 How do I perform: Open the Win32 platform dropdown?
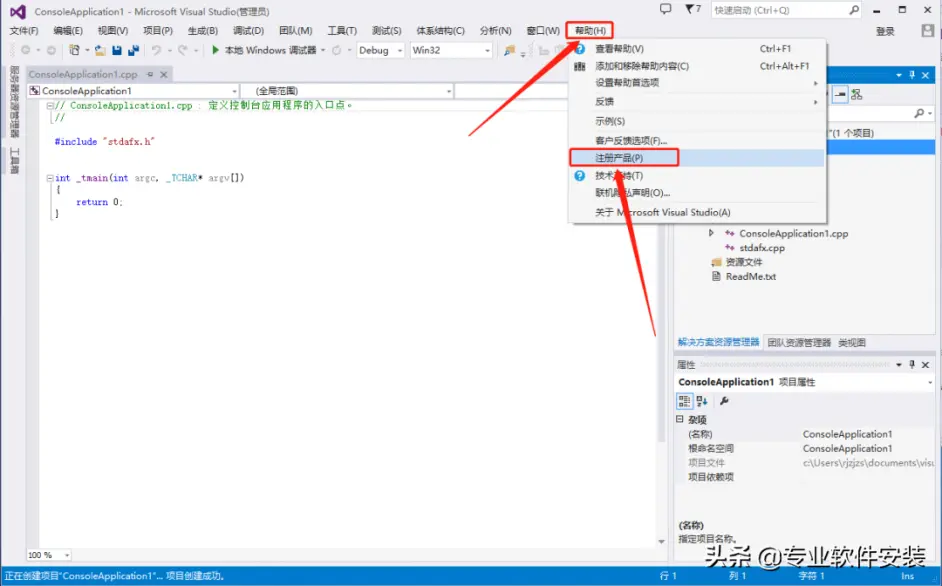[x=487, y=50]
